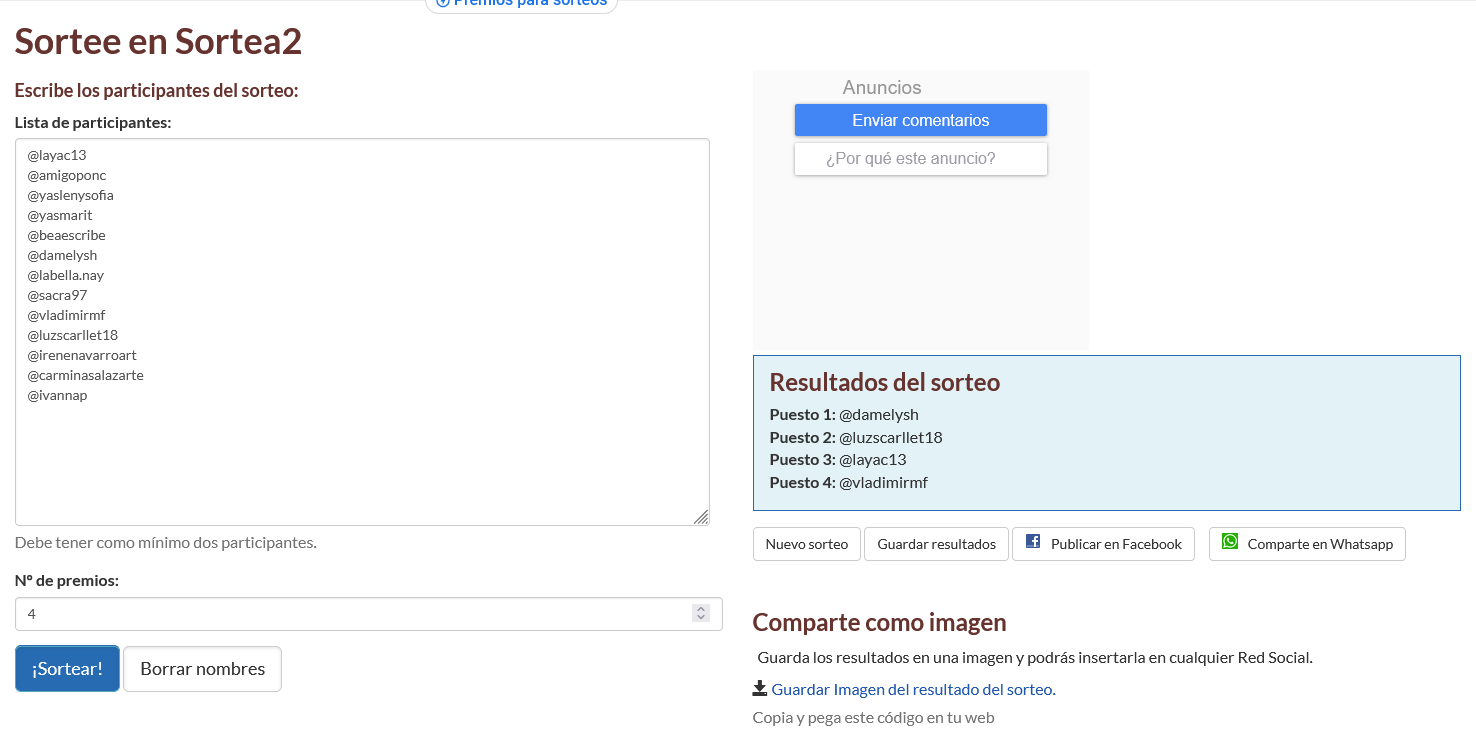Screen dimensions: 1476x738
Task: Click the Copia y pega este código text
Action: pyautogui.click(x=874, y=717)
